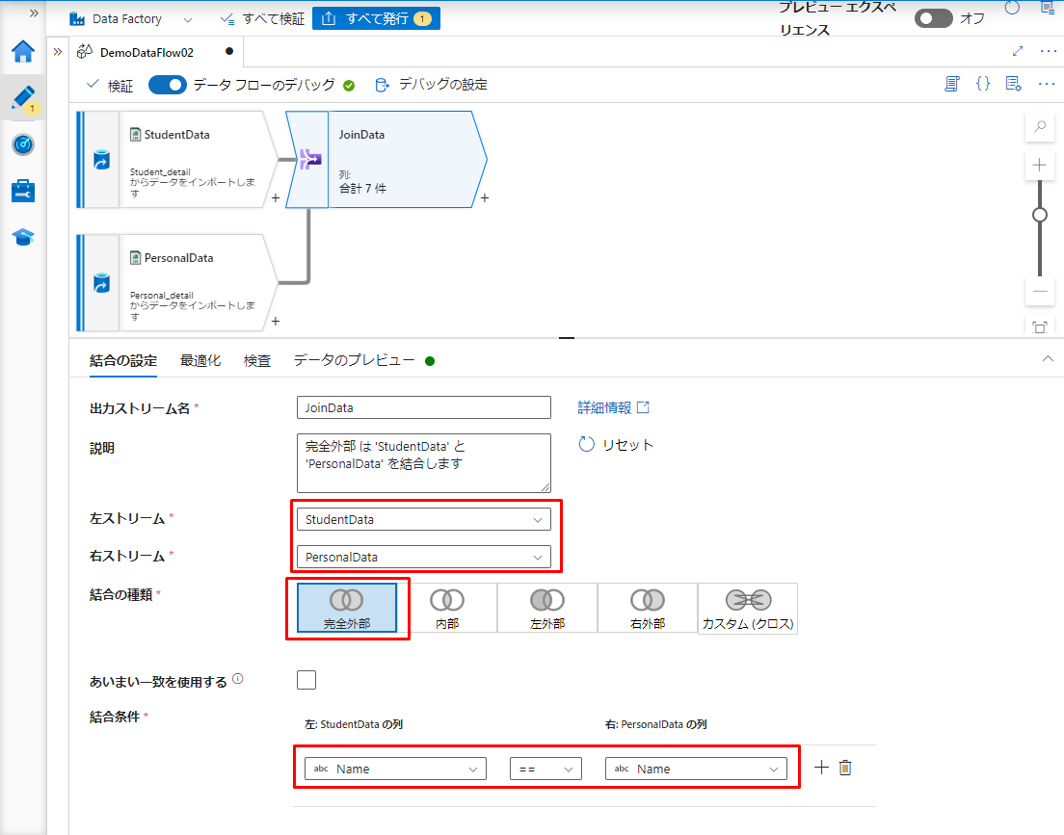Select the カスタム (クロス) join type
The height and width of the screenshot is (835, 1064).
(x=748, y=608)
